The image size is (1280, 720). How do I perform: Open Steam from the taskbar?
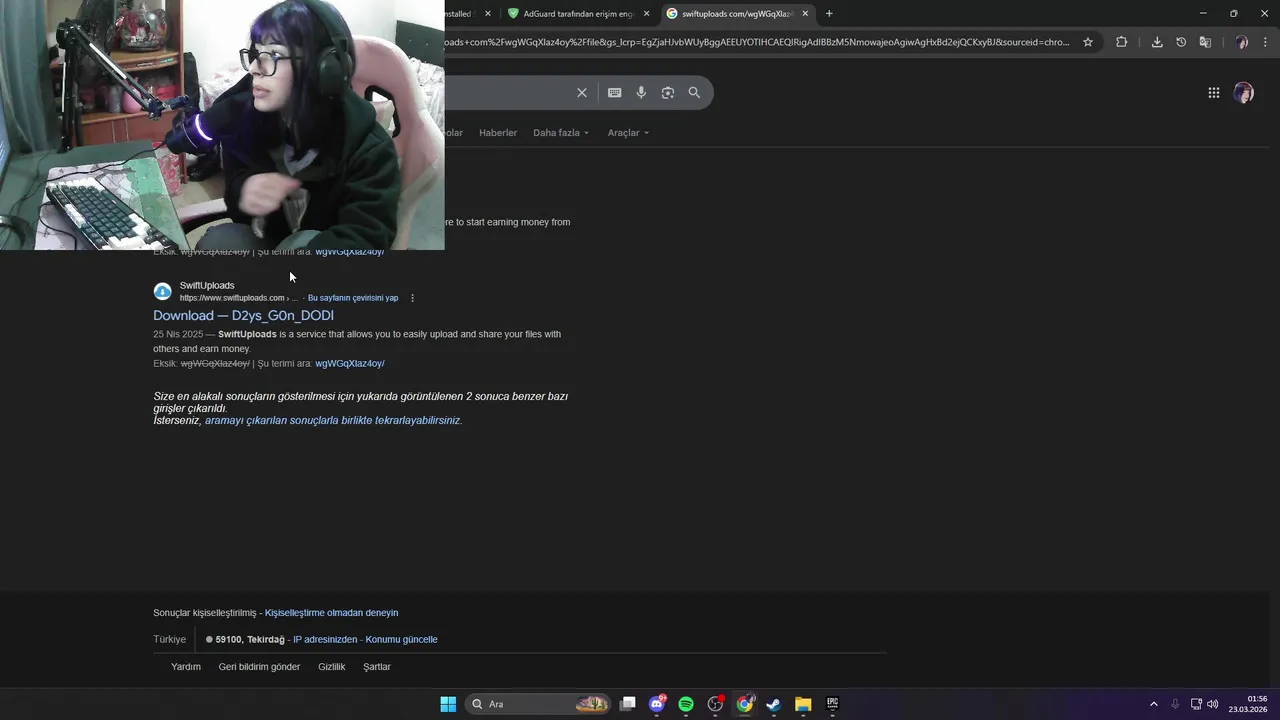(x=773, y=704)
